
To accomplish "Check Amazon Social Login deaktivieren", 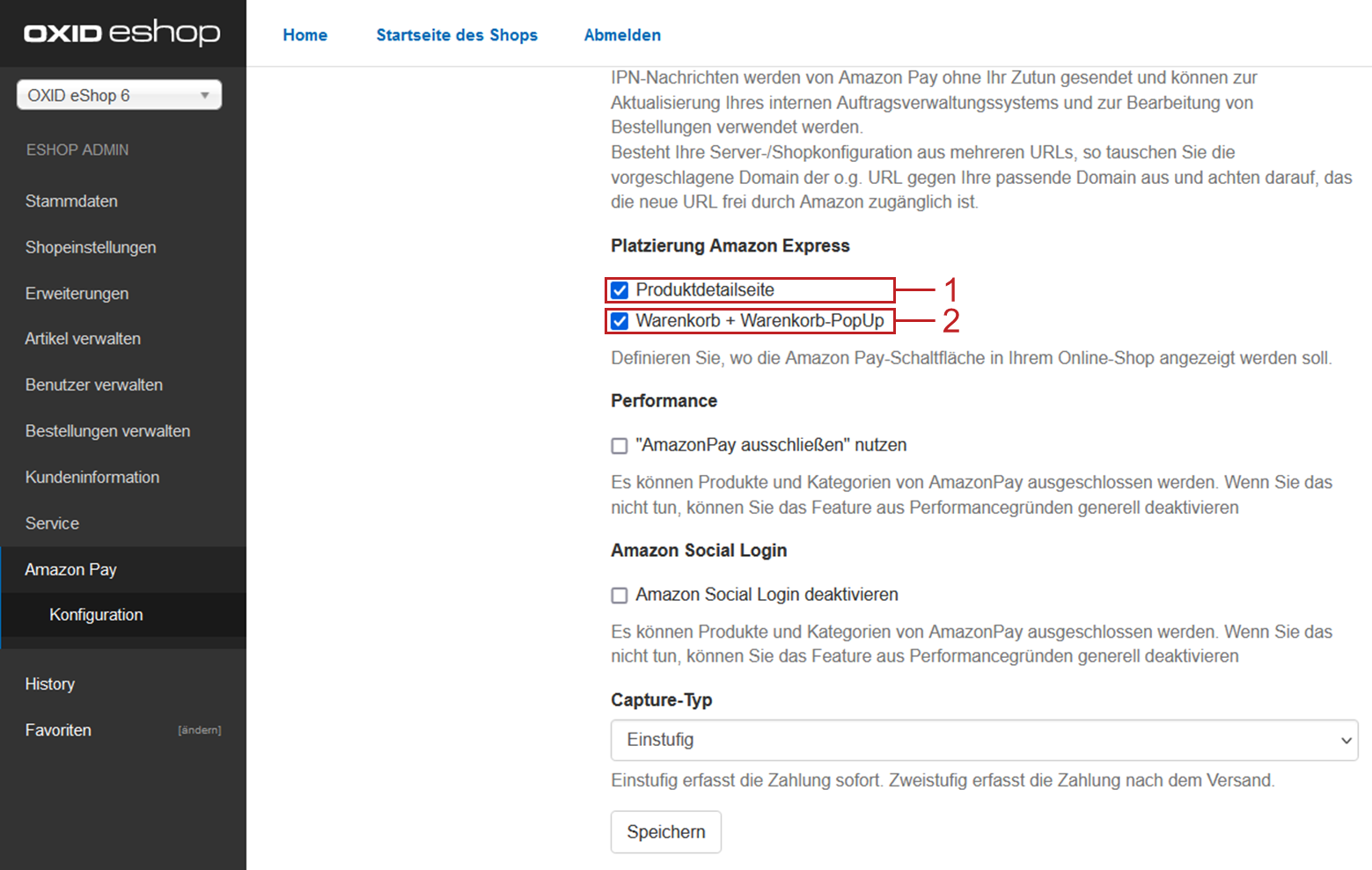I will [620, 596].
